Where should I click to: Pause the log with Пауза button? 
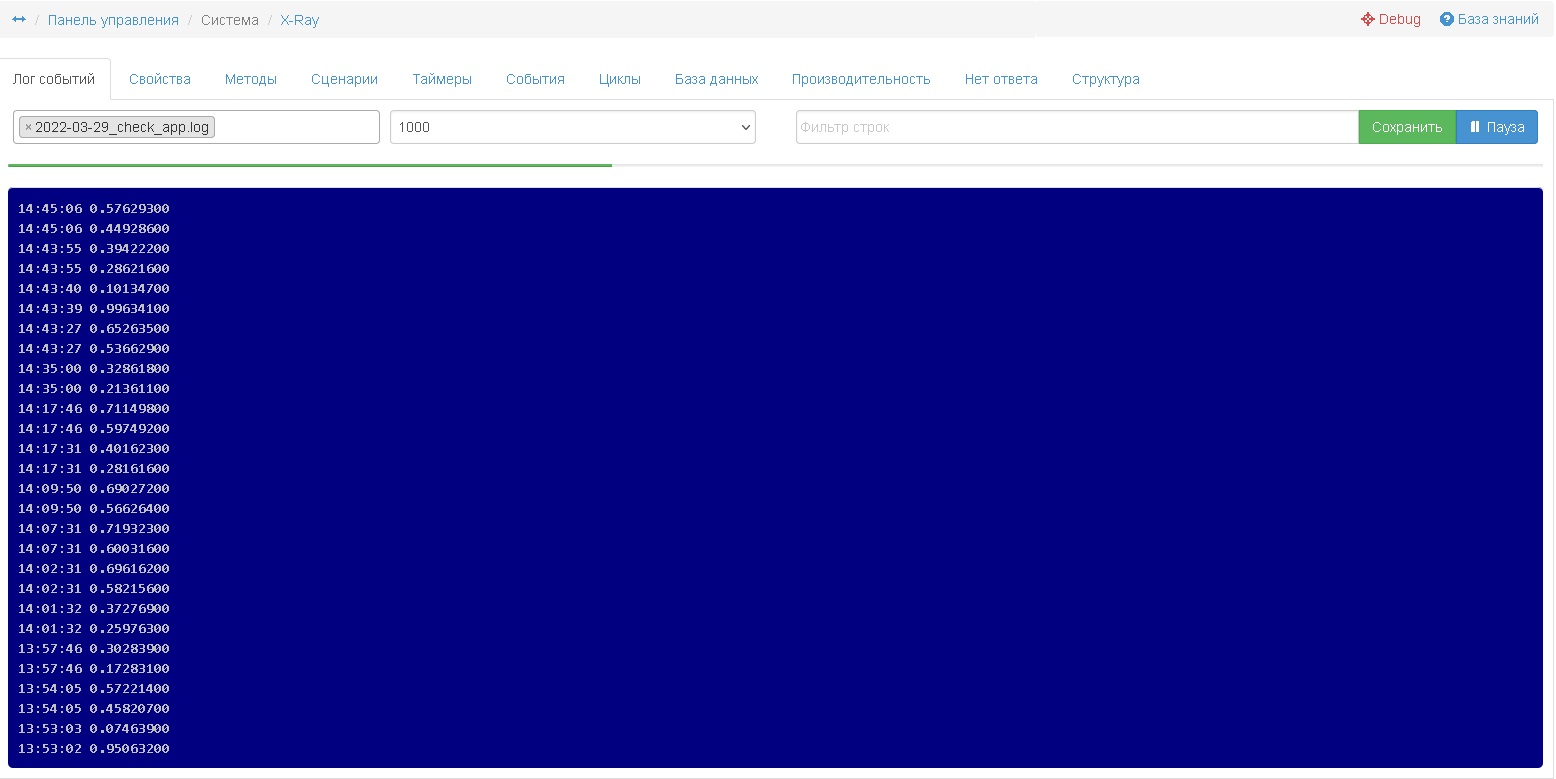[x=1497, y=127]
